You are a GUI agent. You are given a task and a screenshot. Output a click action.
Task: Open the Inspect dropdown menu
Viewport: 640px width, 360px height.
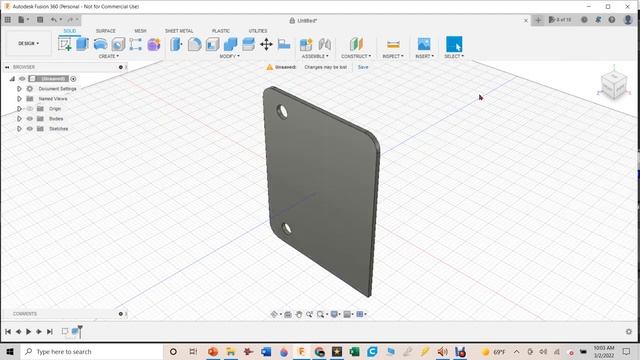pos(393,56)
